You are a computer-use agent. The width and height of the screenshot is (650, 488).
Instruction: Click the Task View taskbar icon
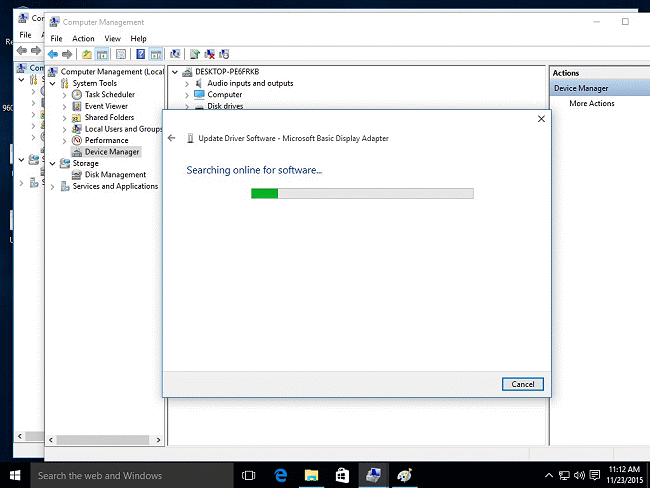click(250, 475)
